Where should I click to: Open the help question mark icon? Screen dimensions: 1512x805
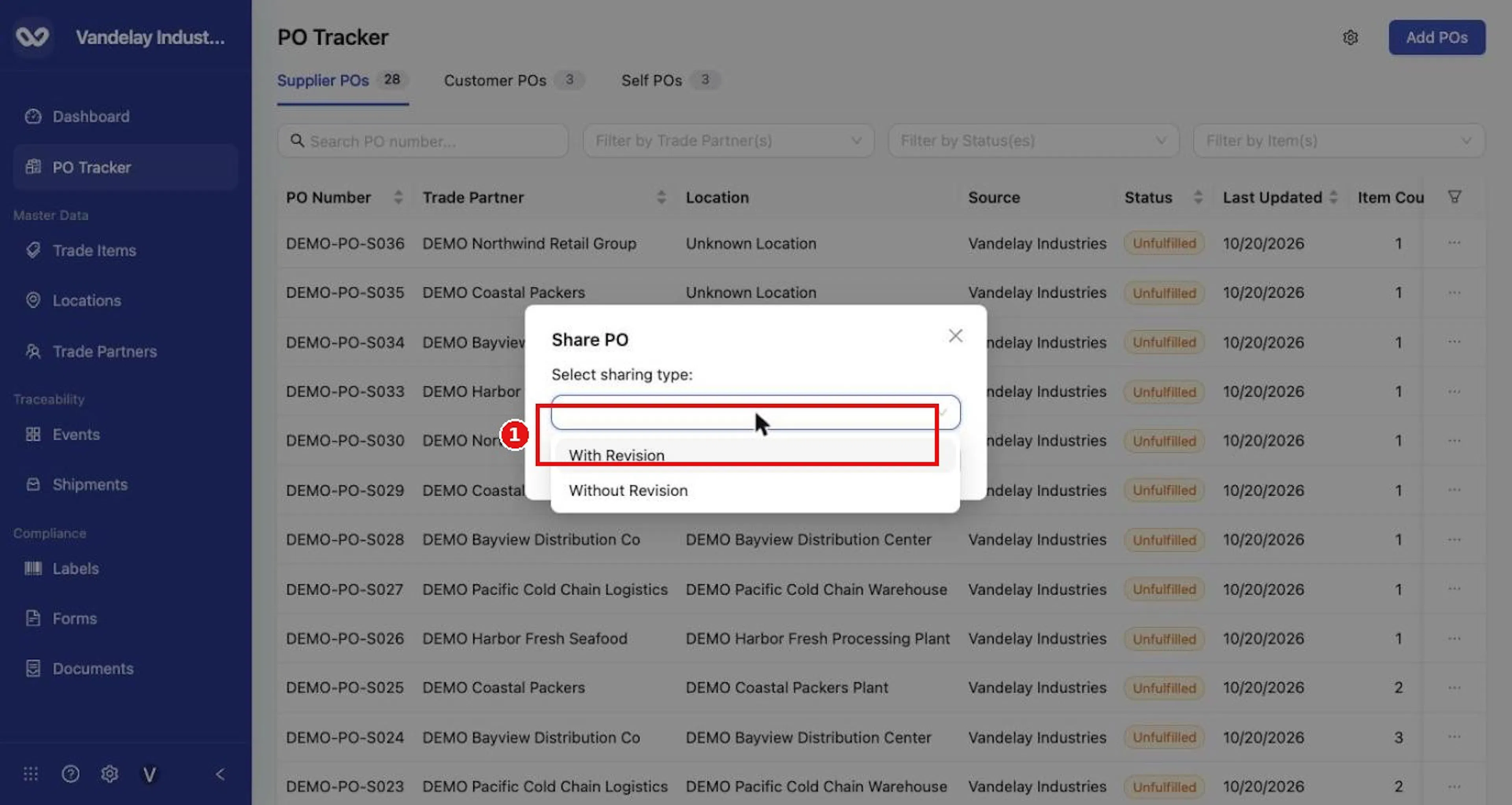click(x=70, y=774)
